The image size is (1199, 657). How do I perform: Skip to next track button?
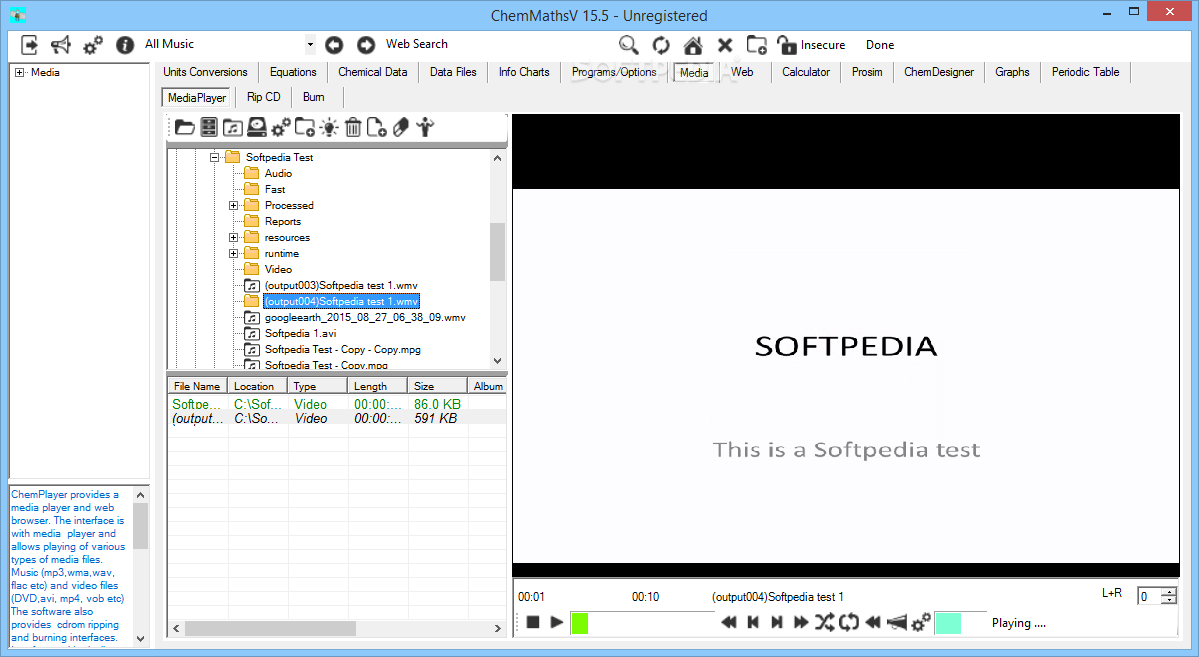point(777,623)
